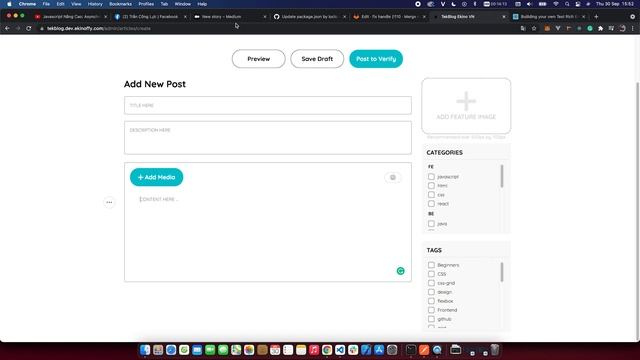Click the small round icon beside Add Media
The width and height of the screenshot is (640, 360).
pyautogui.click(x=393, y=178)
